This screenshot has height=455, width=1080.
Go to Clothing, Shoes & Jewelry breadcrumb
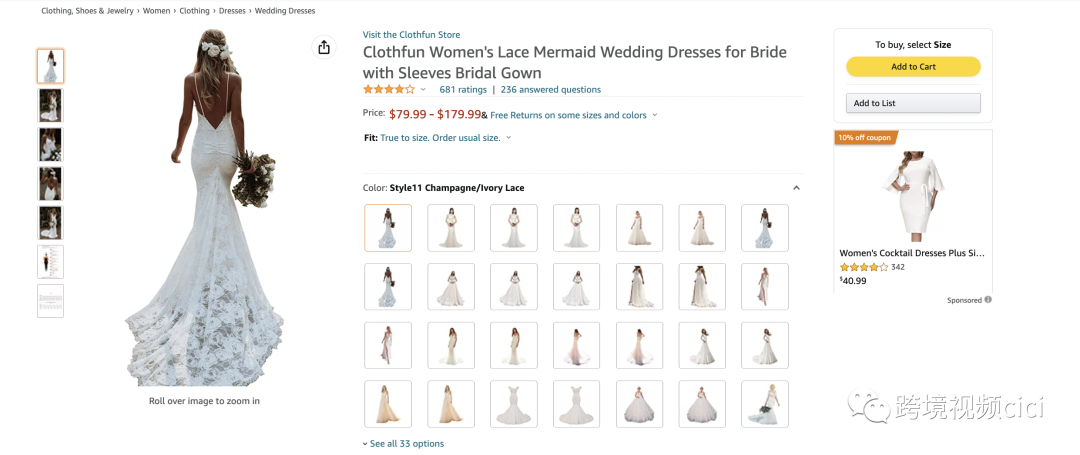(x=87, y=11)
